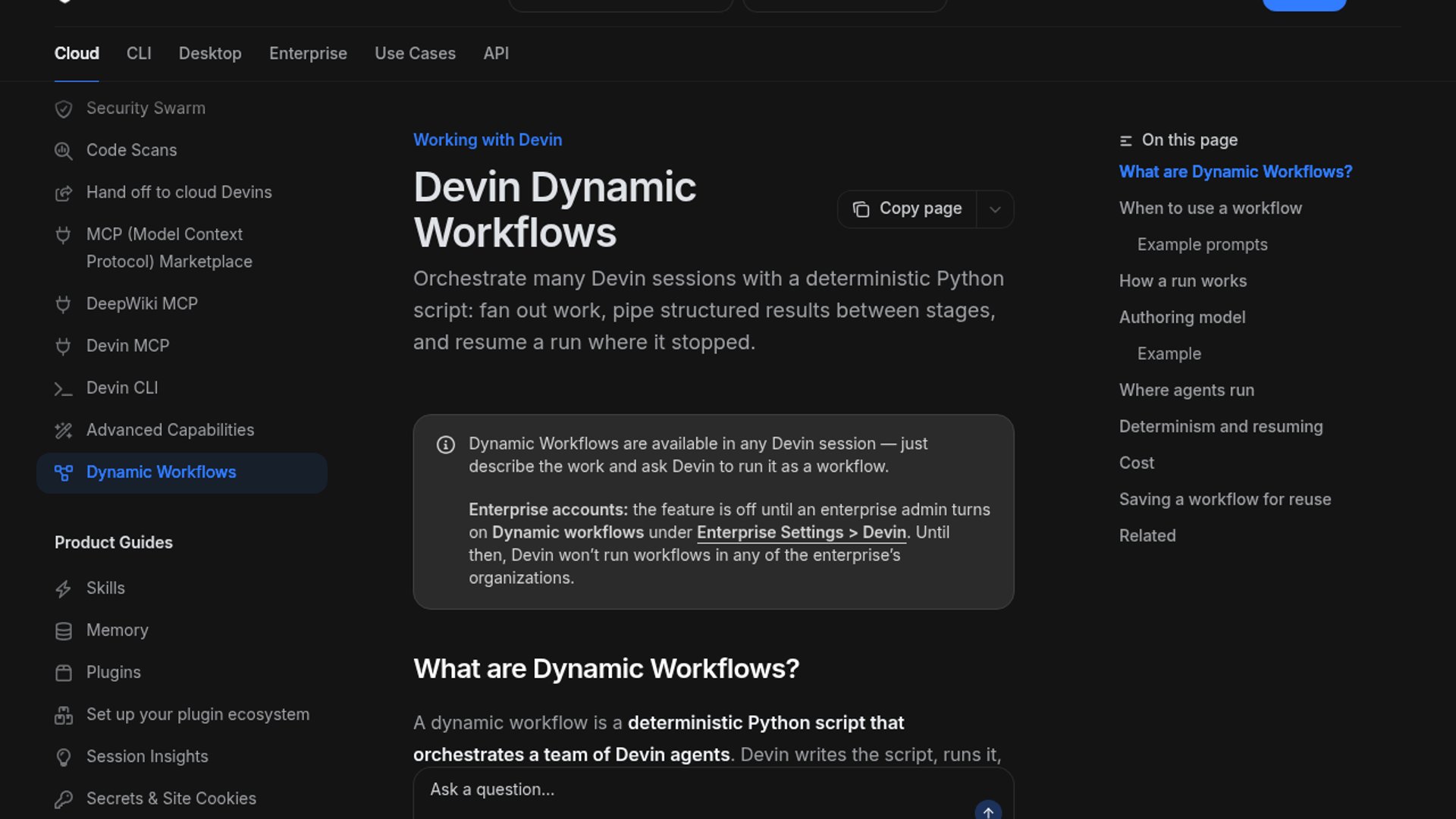
Task: Open the Working with Devin breadcrumb
Action: coord(488,140)
